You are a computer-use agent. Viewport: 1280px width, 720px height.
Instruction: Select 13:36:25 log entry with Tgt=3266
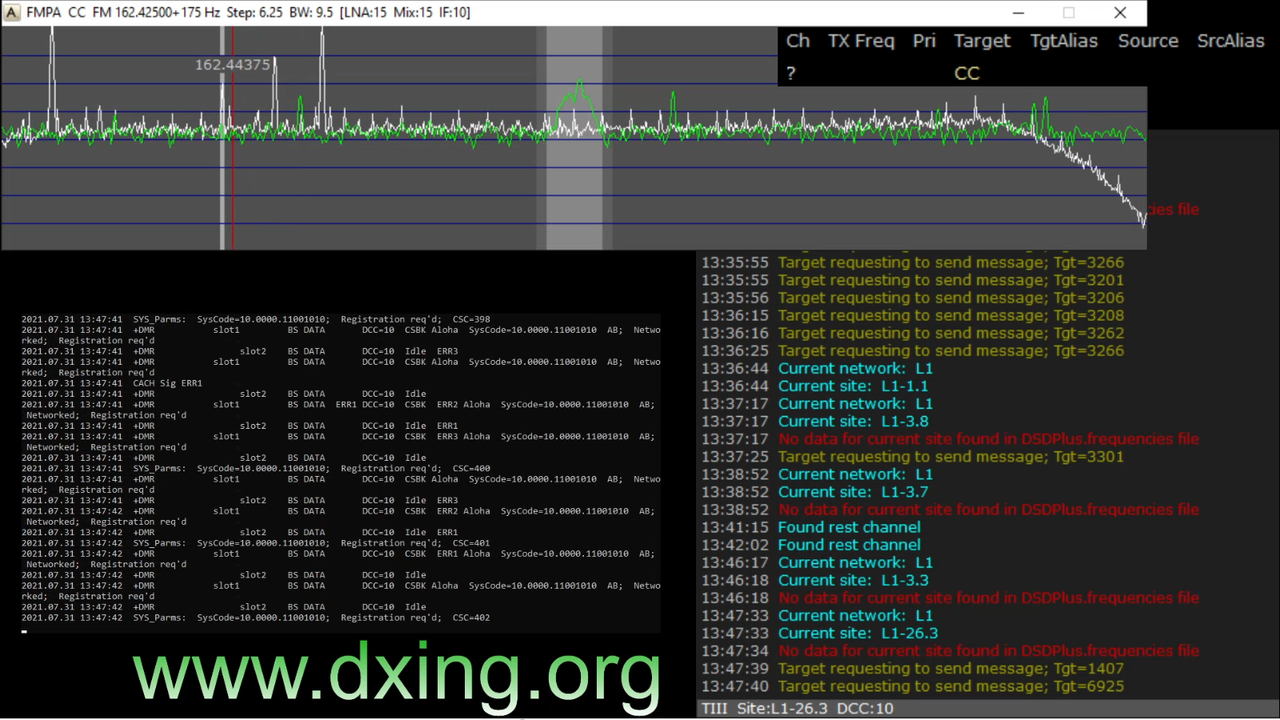pos(912,351)
